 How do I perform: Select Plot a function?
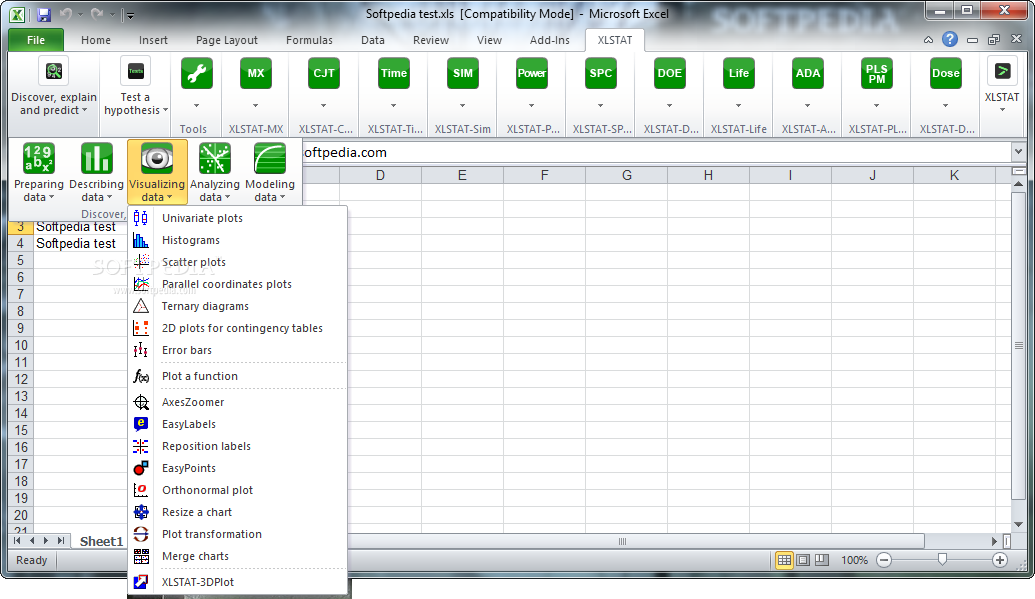(237, 376)
